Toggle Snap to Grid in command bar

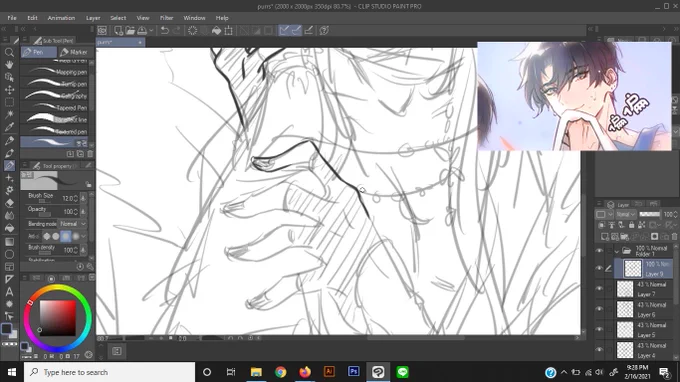pos(309,30)
